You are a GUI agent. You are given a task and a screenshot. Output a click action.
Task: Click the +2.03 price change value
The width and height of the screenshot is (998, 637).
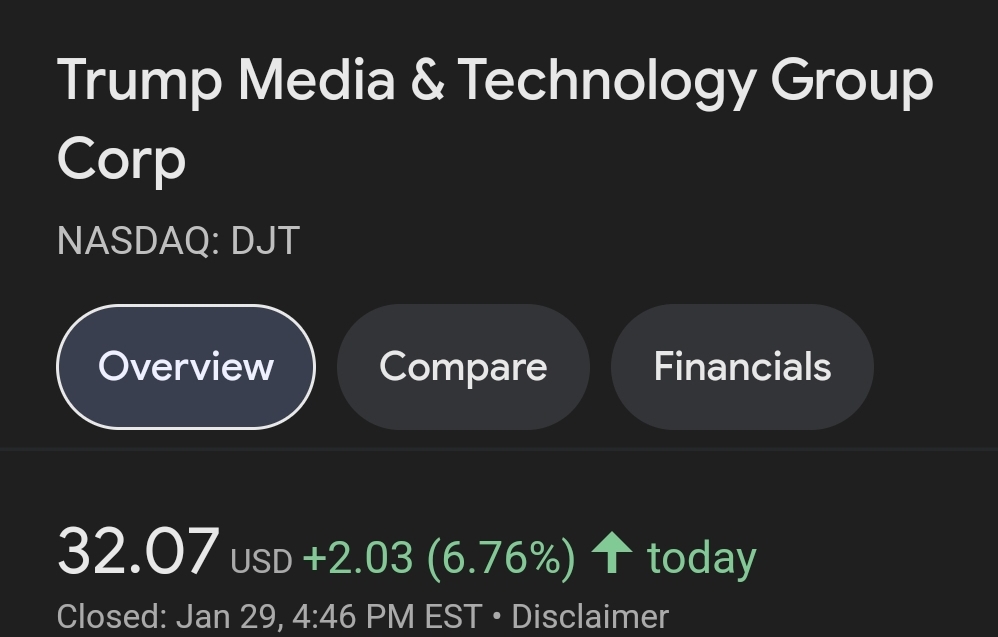click(x=358, y=558)
